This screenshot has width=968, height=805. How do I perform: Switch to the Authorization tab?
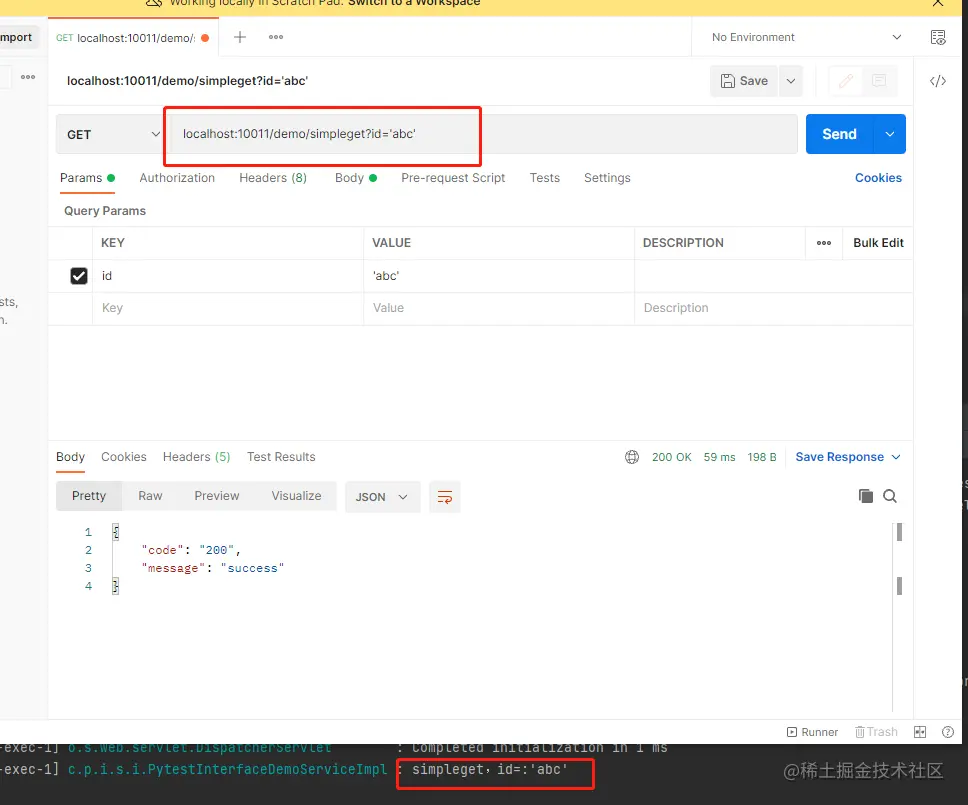click(177, 178)
